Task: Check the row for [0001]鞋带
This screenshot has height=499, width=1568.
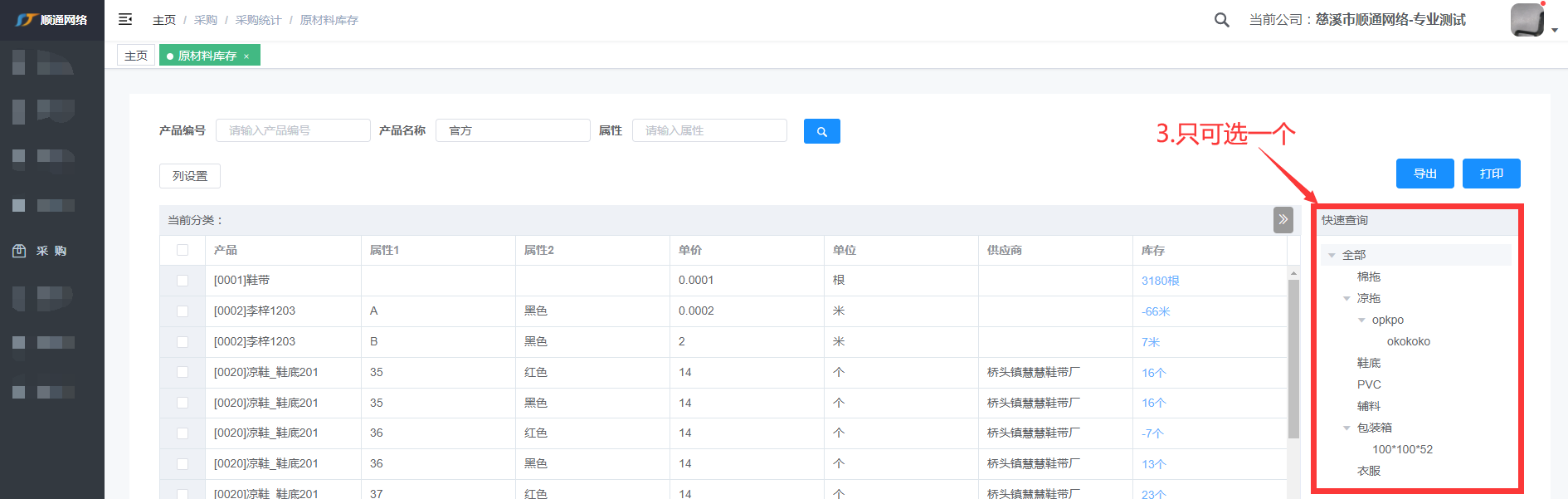Action: click(183, 281)
